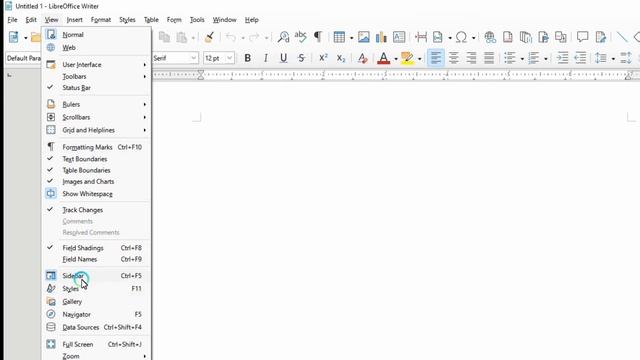Toggle Table Boundaries option
Viewport: 640px width, 360px height.
pos(96,170)
